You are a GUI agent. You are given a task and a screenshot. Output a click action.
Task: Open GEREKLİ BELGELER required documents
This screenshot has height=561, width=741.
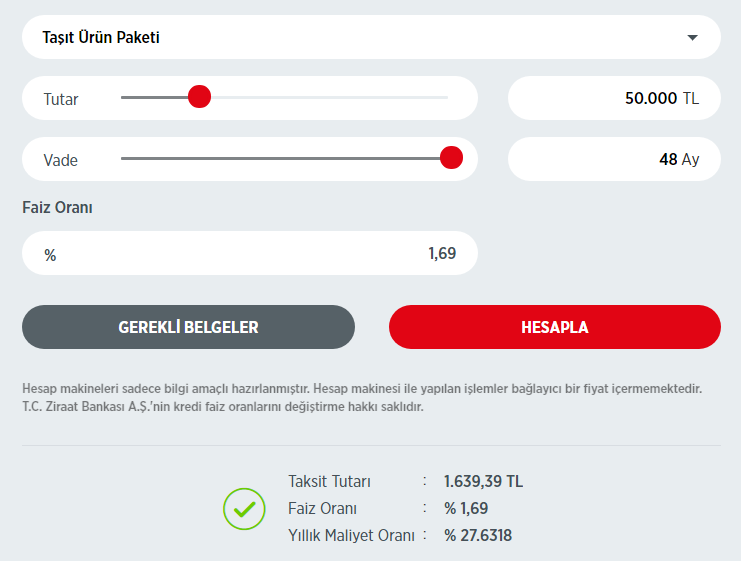(189, 327)
